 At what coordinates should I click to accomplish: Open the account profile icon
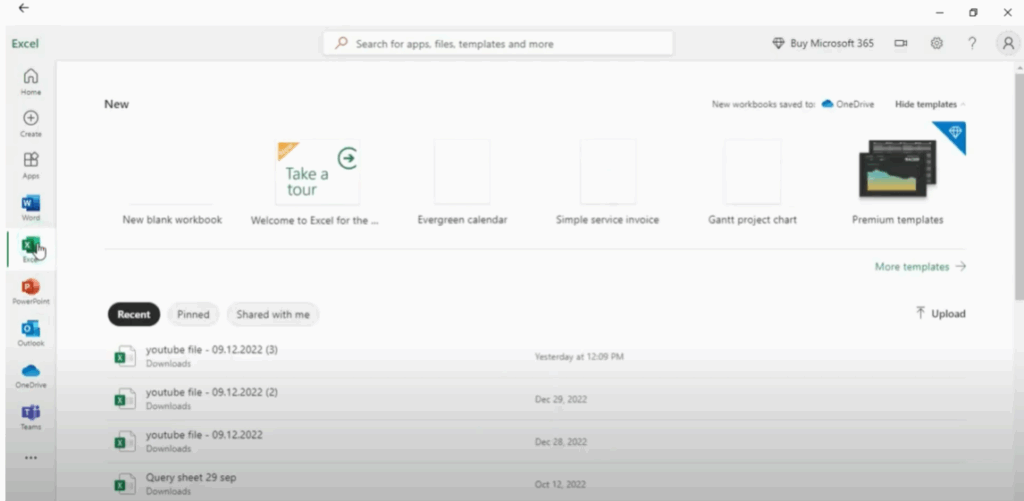(x=1008, y=43)
